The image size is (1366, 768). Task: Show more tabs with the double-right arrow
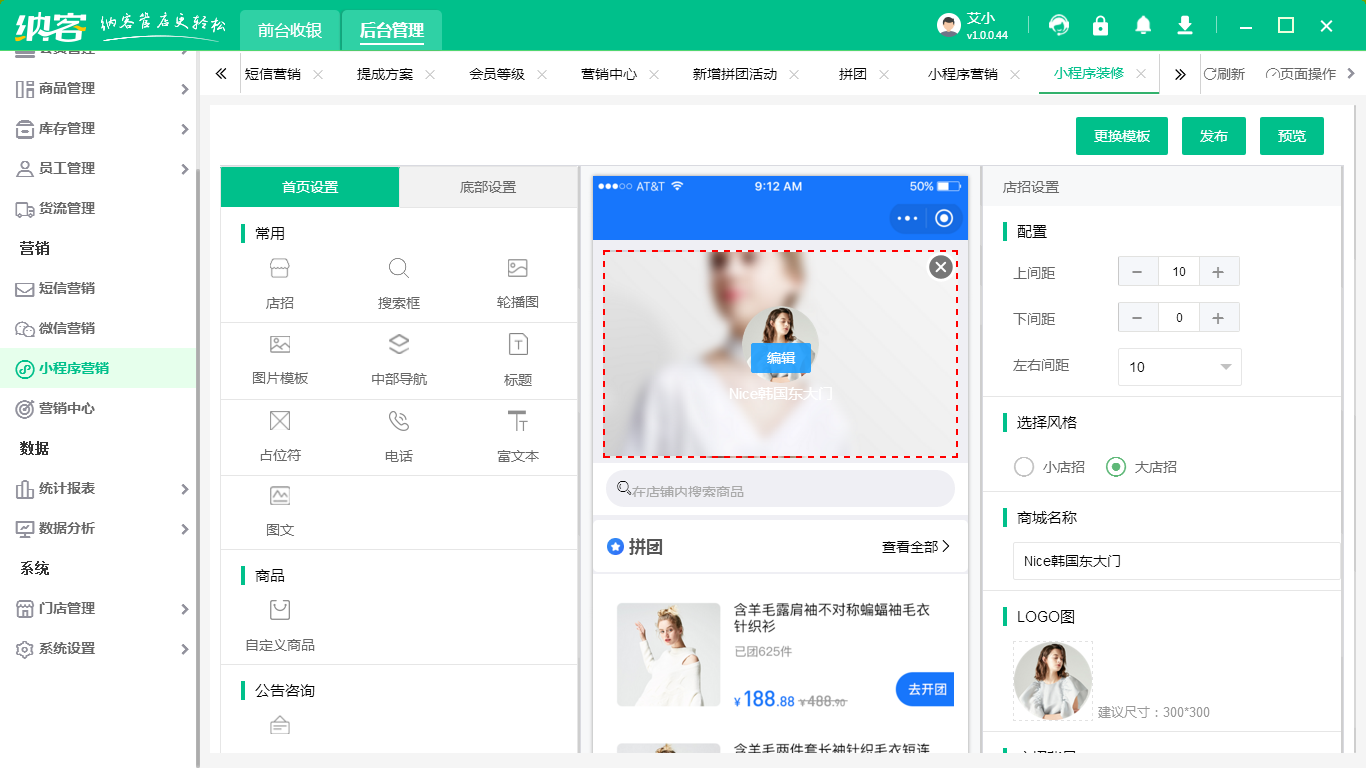pyautogui.click(x=1180, y=74)
